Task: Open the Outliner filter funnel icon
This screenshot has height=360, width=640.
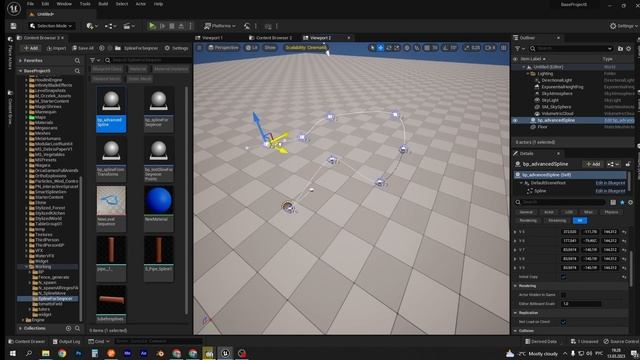Action: [x=519, y=49]
